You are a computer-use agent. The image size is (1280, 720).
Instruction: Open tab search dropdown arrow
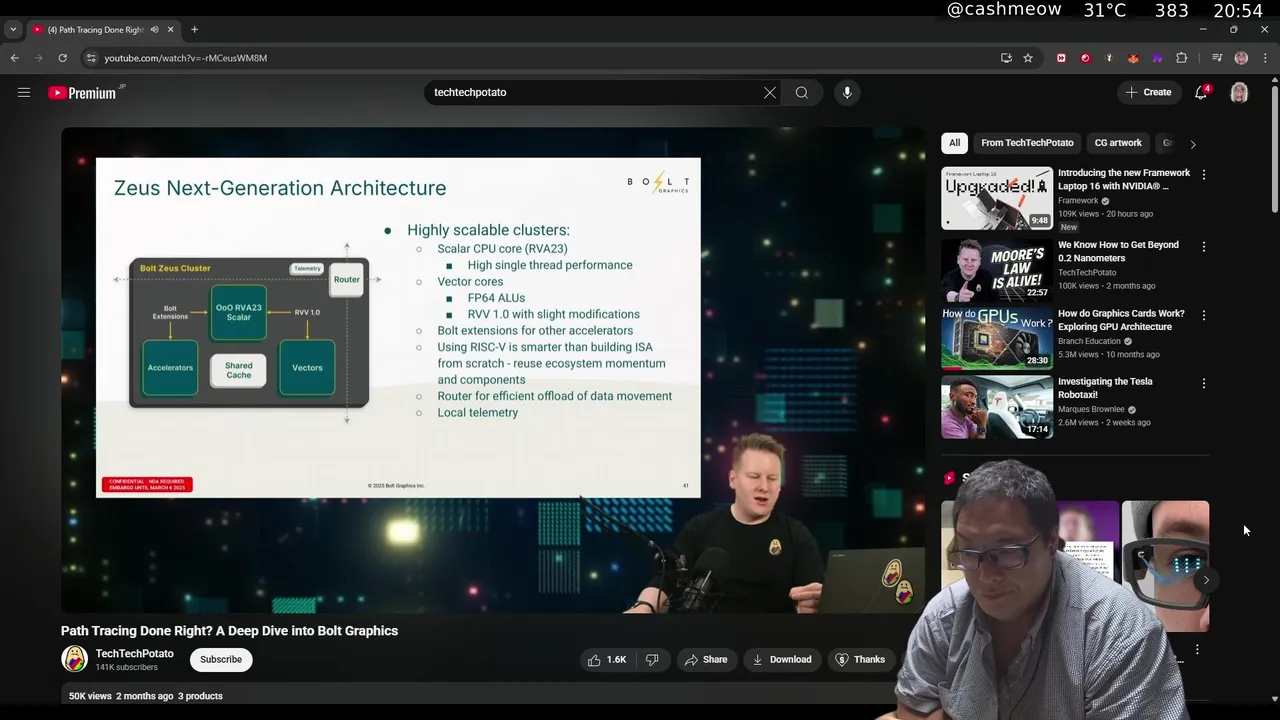coord(13,30)
